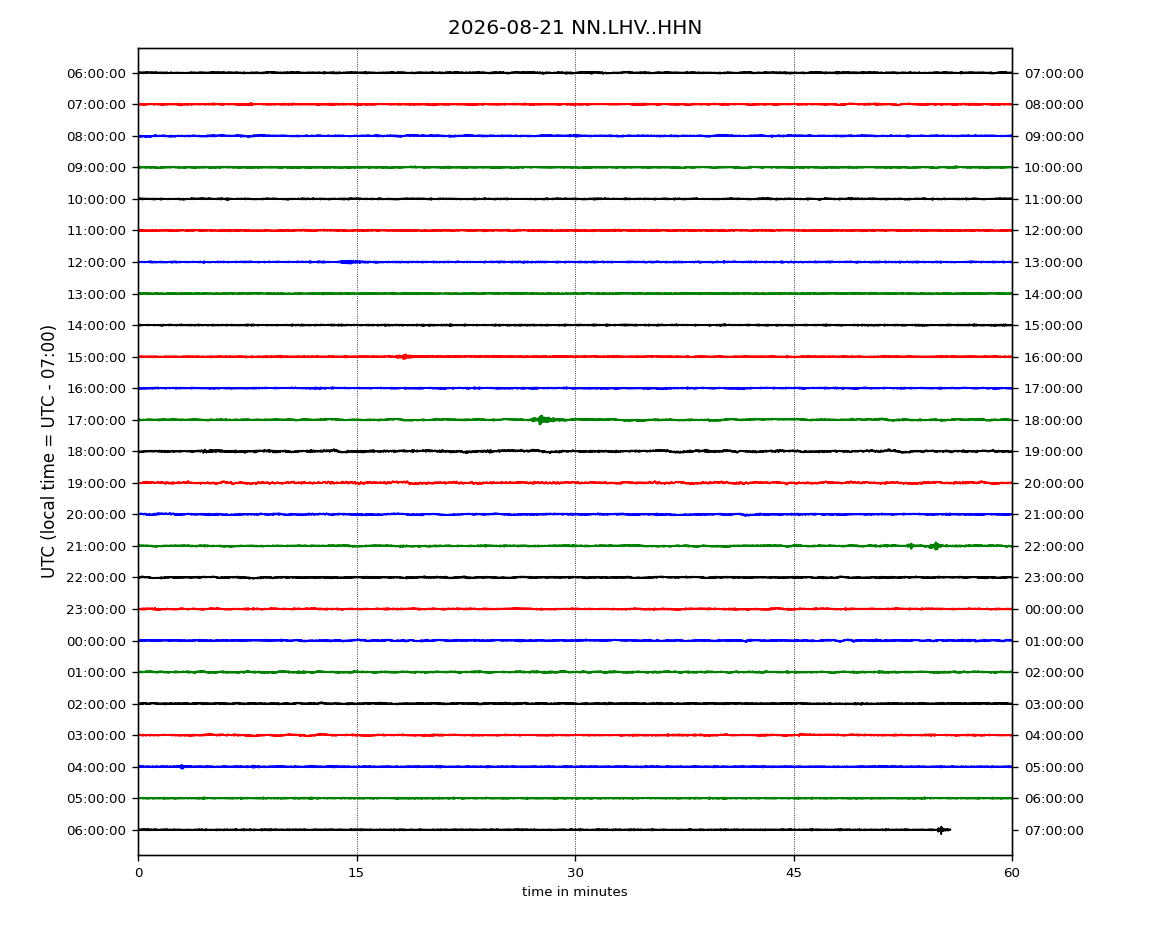The height and width of the screenshot is (950, 1150).
Task: Click the 15 tick label on the time axis
Action: [356, 873]
